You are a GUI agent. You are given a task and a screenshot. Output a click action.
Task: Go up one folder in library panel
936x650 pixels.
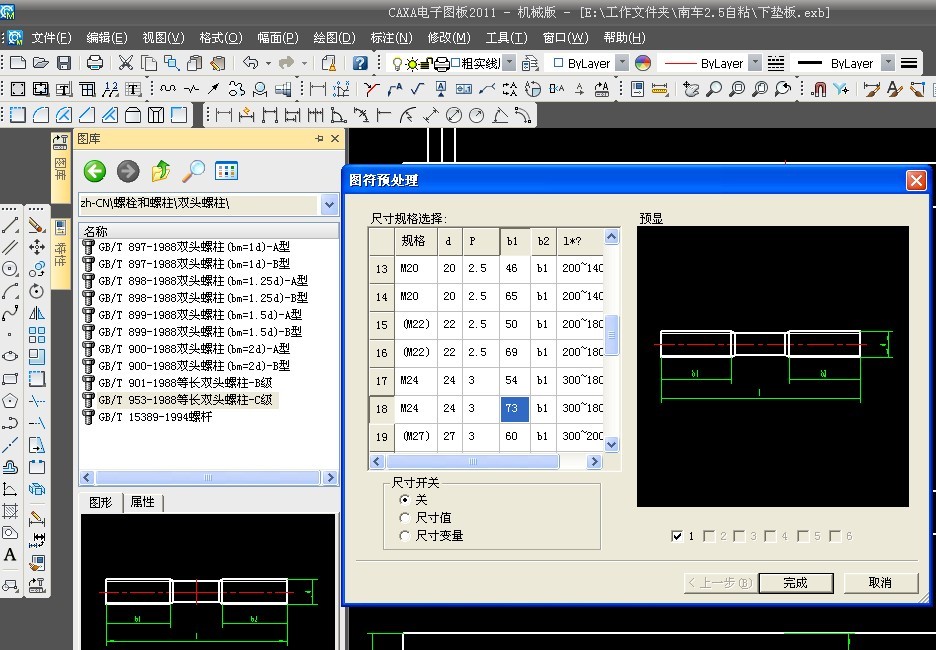(x=160, y=171)
